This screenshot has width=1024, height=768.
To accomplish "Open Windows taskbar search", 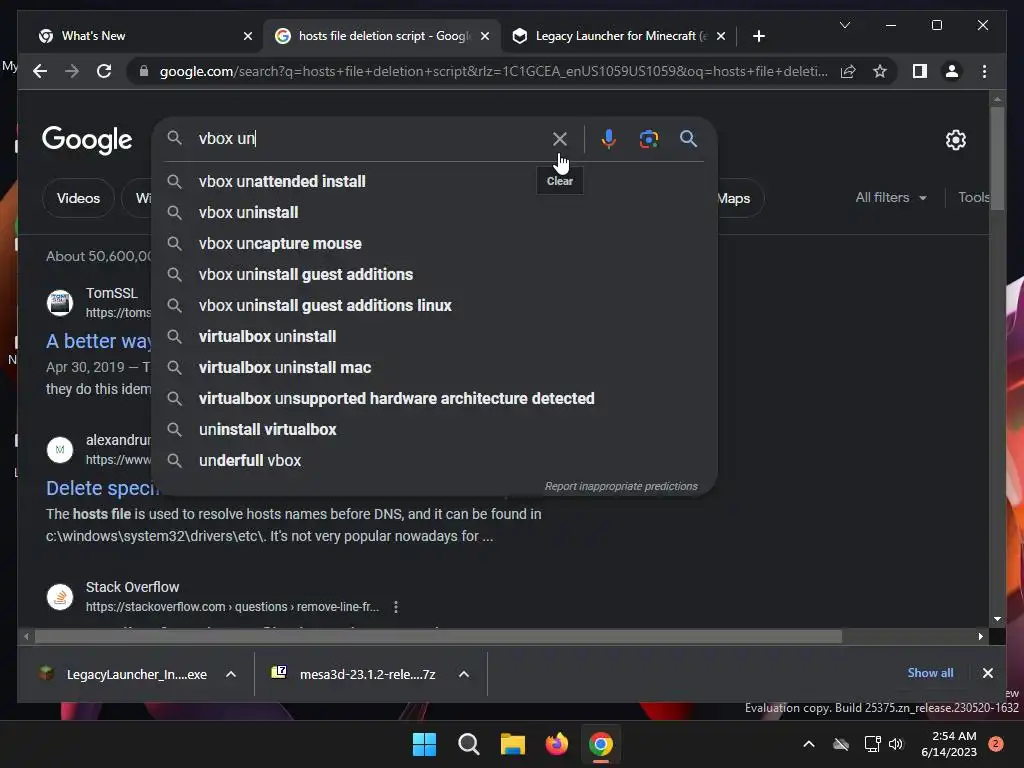I will (x=468, y=744).
